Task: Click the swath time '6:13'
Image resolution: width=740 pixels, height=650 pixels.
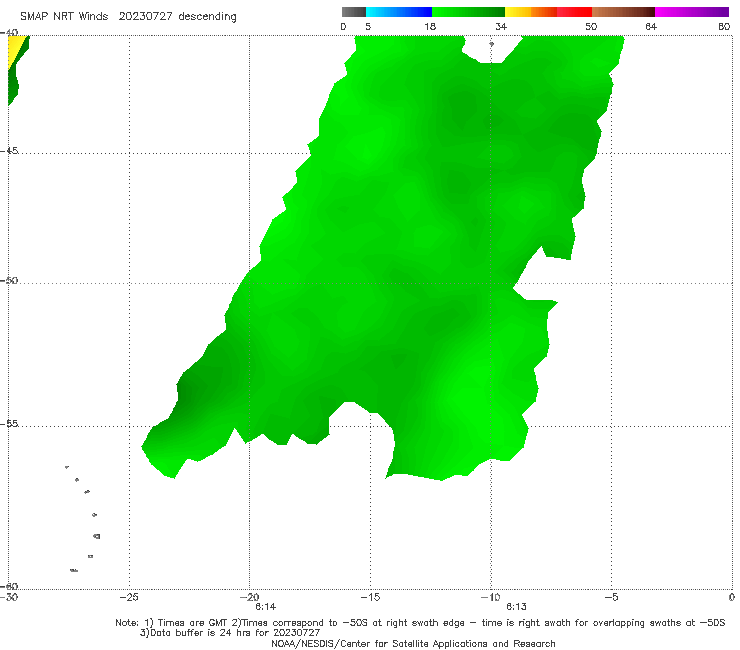Action: pyautogui.click(x=516, y=607)
